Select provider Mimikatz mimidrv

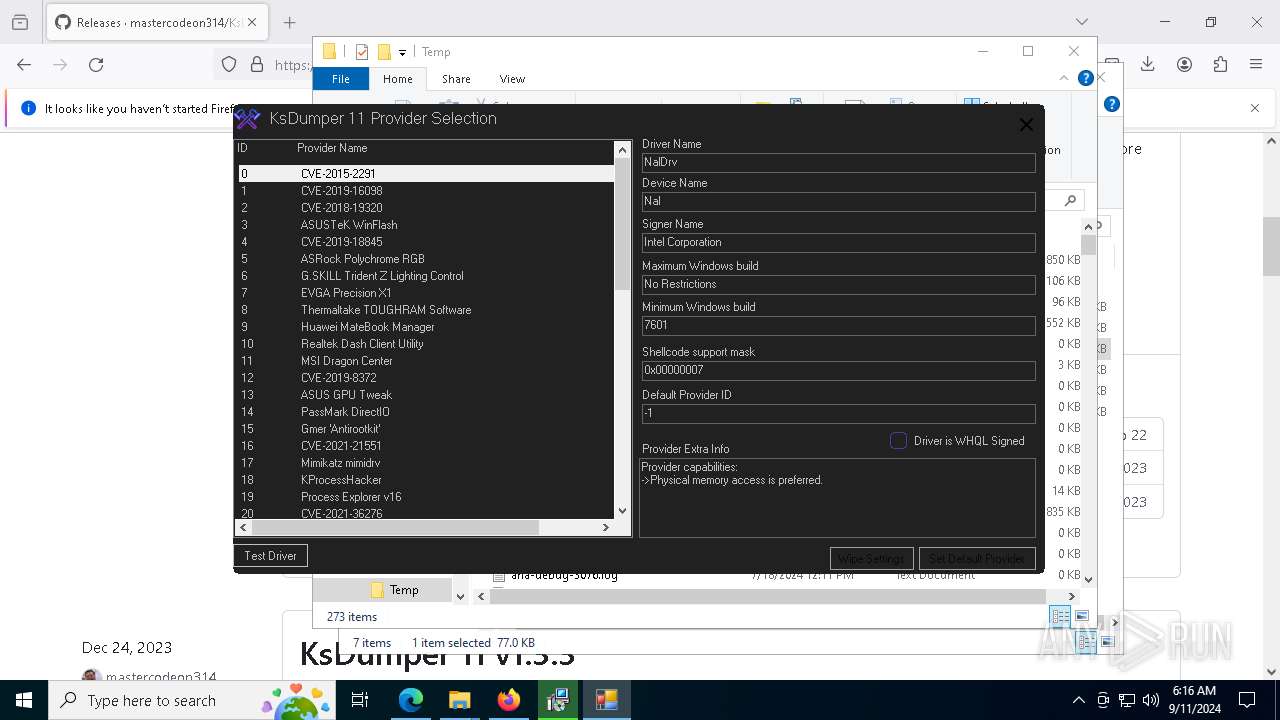pyautogui.click(x=426, y=463)
